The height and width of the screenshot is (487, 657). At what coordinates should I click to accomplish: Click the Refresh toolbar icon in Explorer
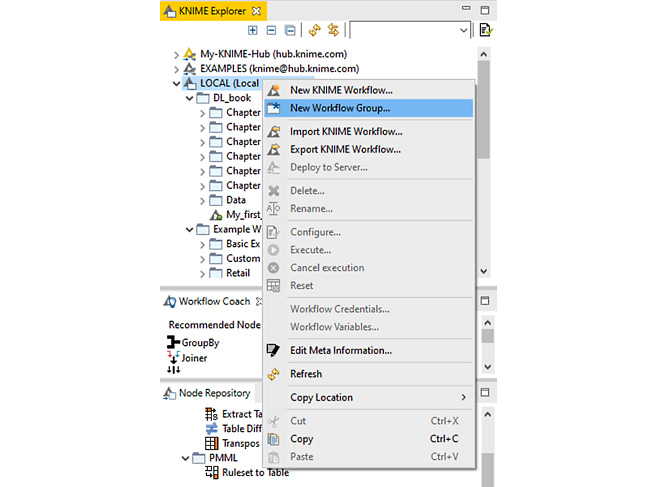point(315,30)
